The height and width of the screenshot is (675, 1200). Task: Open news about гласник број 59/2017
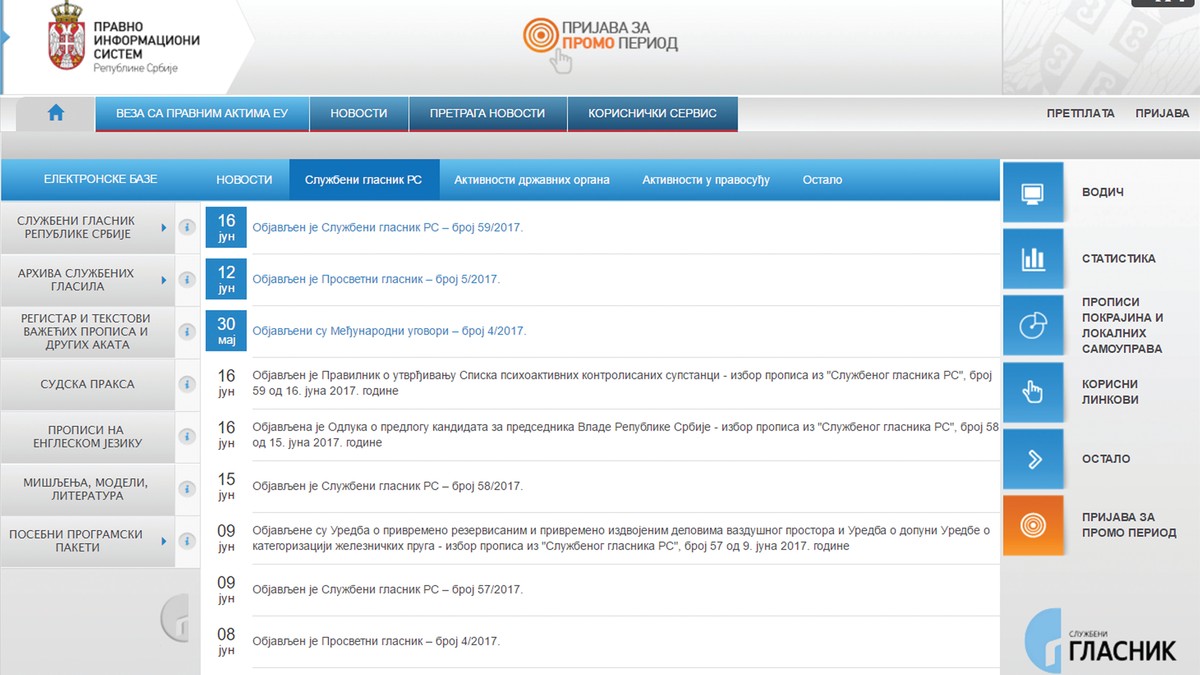tap(388, 227)
